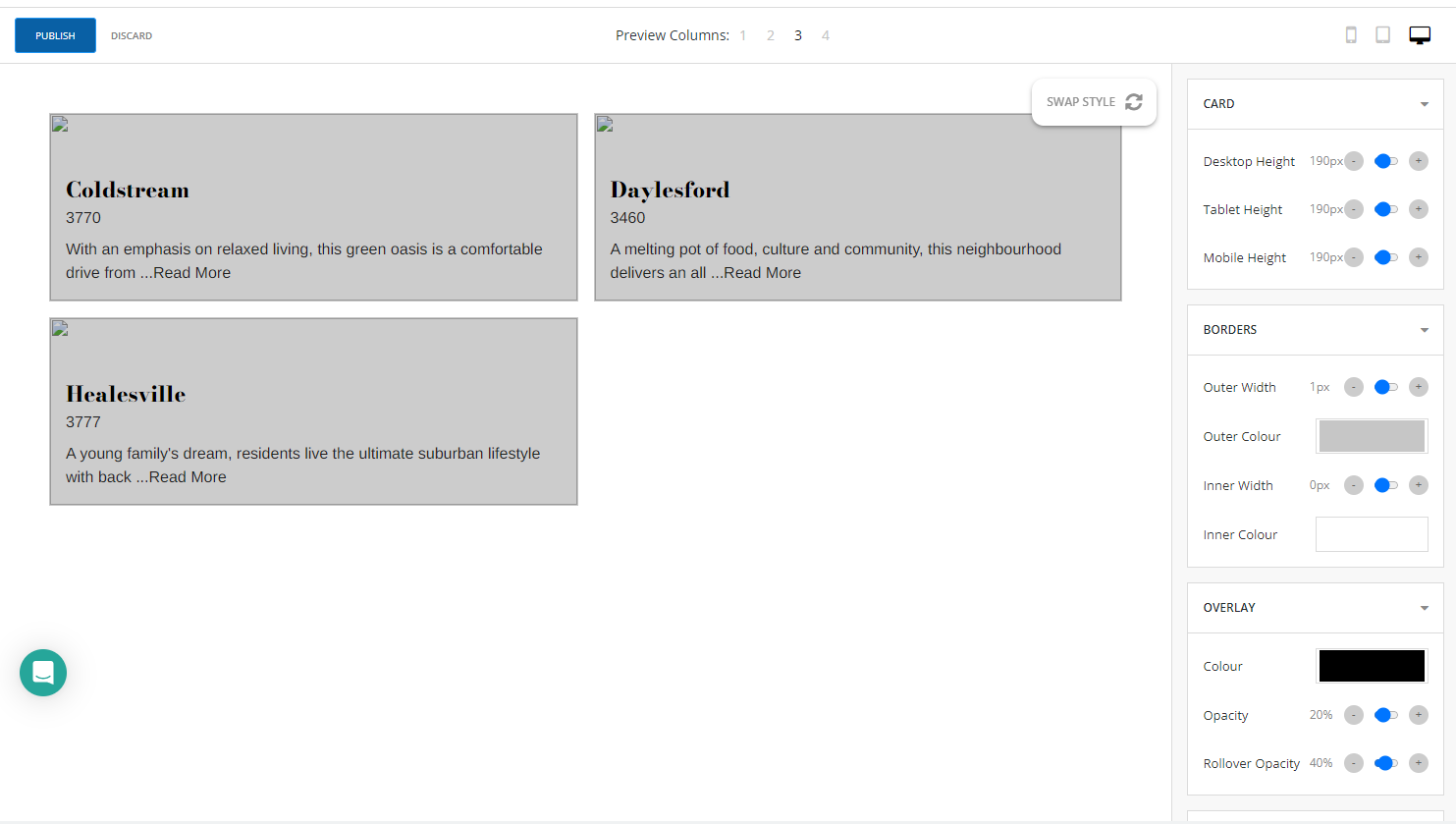Screen dimensions: 1456x824
Task: Click the overlay Opacity slider
Action: [x=1386, y=715]
